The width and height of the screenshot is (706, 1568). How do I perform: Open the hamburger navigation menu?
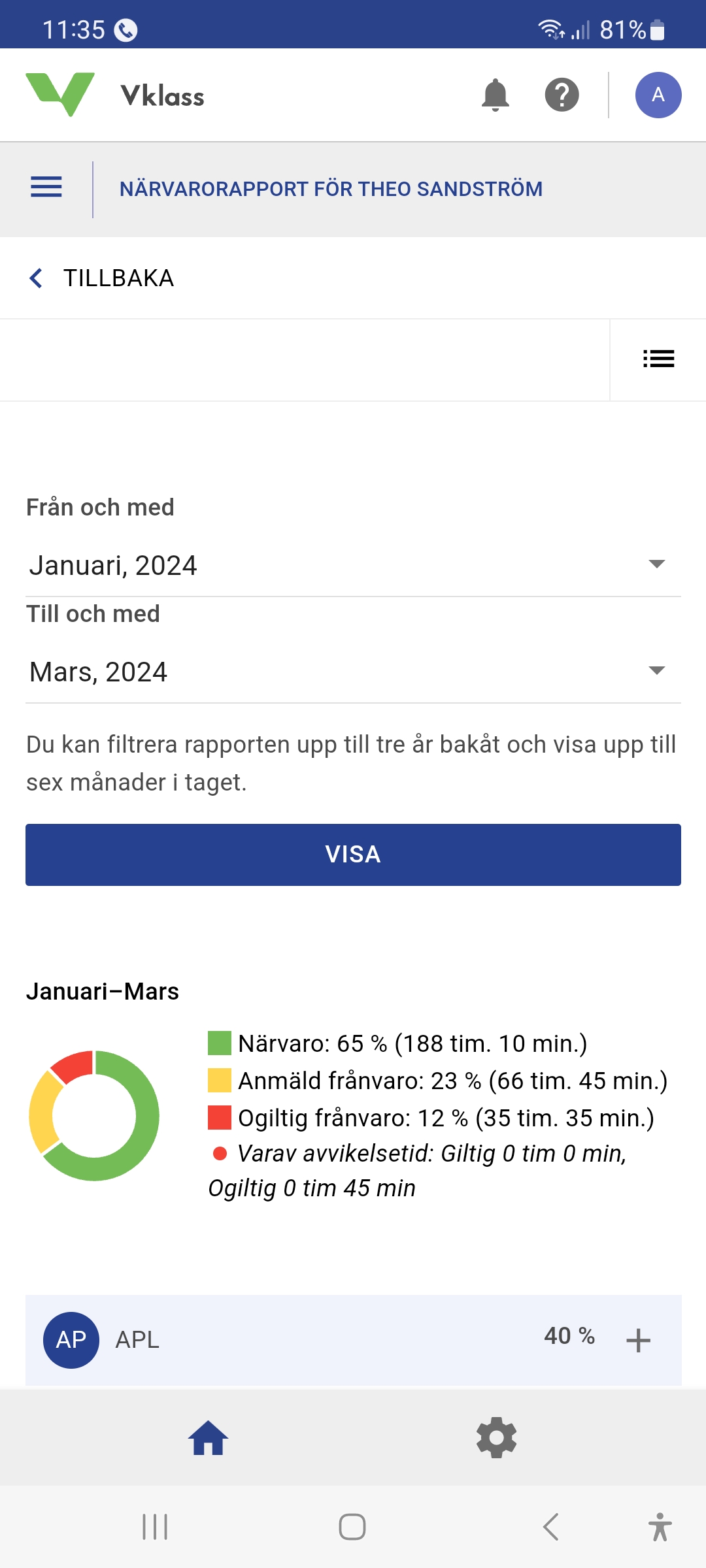[x=46, y=188]
